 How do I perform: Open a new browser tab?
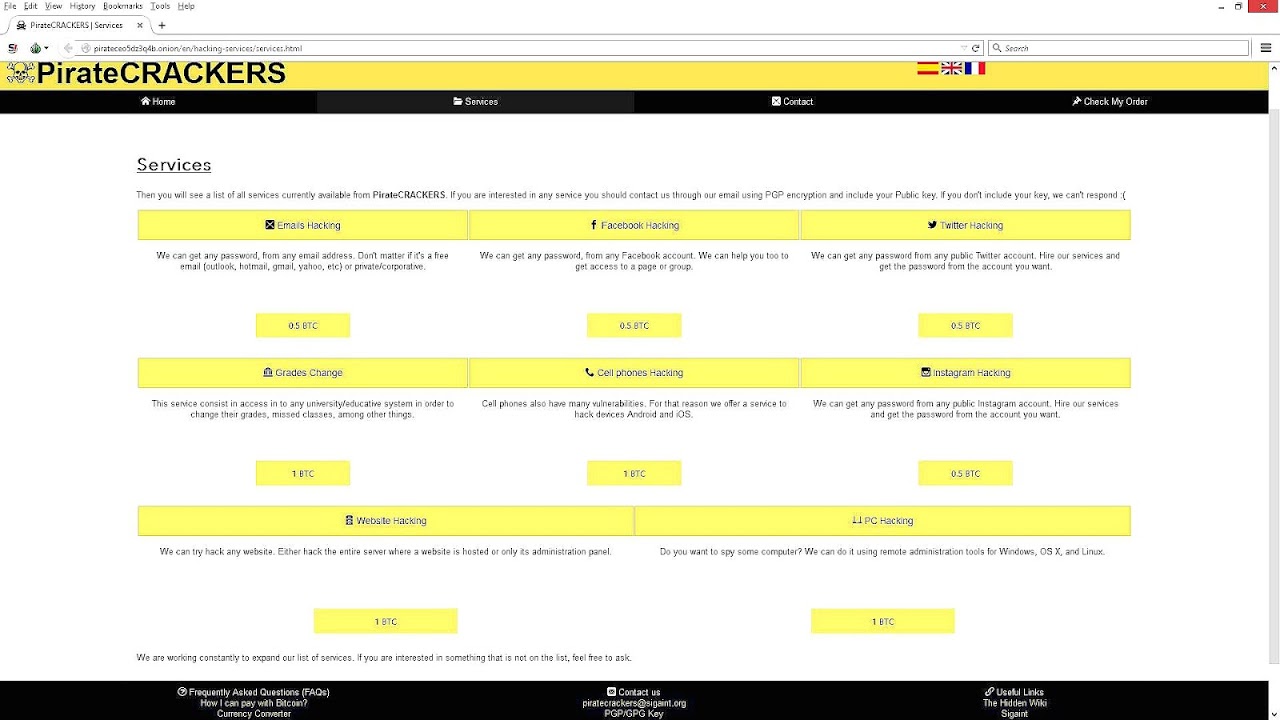(162, 25)
